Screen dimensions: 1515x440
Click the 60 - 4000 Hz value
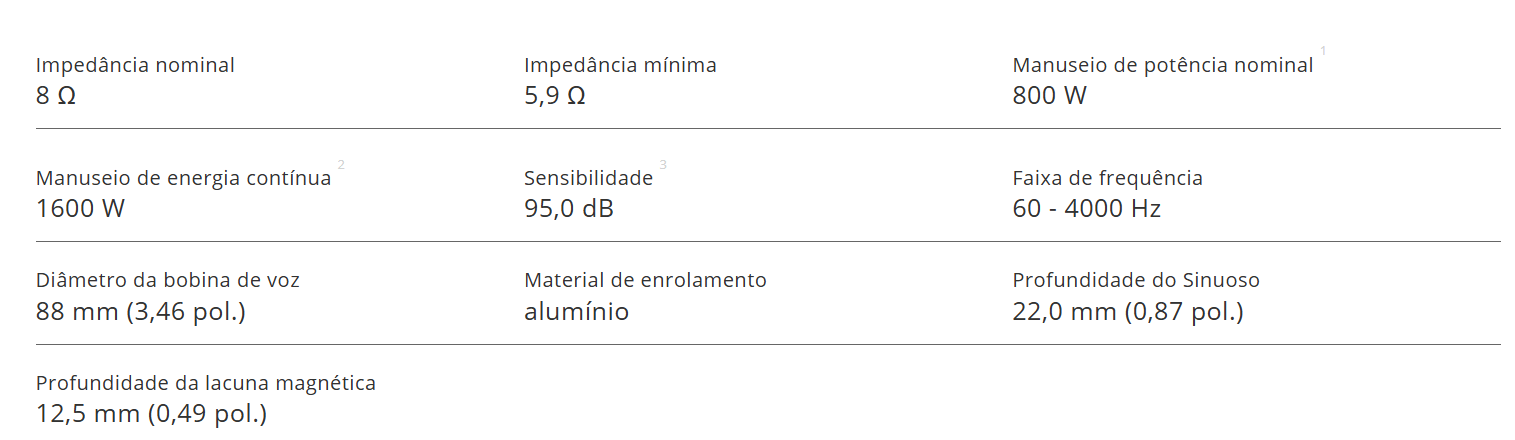pyautogui.click(x=1087, y=209)
